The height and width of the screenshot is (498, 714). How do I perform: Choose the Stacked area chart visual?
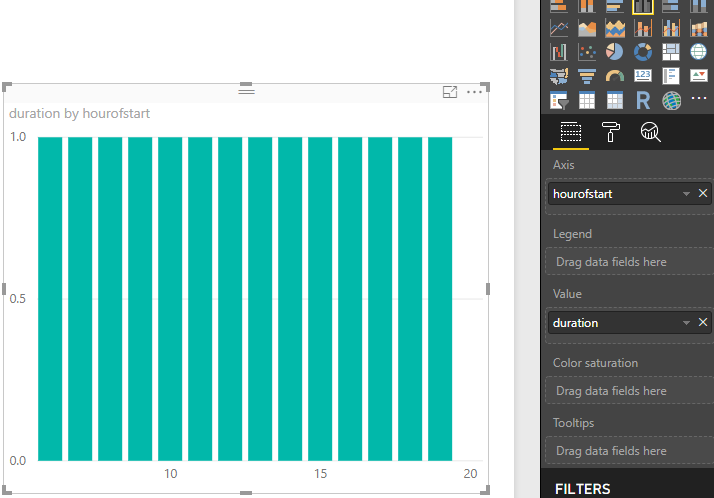pos(615,29)
